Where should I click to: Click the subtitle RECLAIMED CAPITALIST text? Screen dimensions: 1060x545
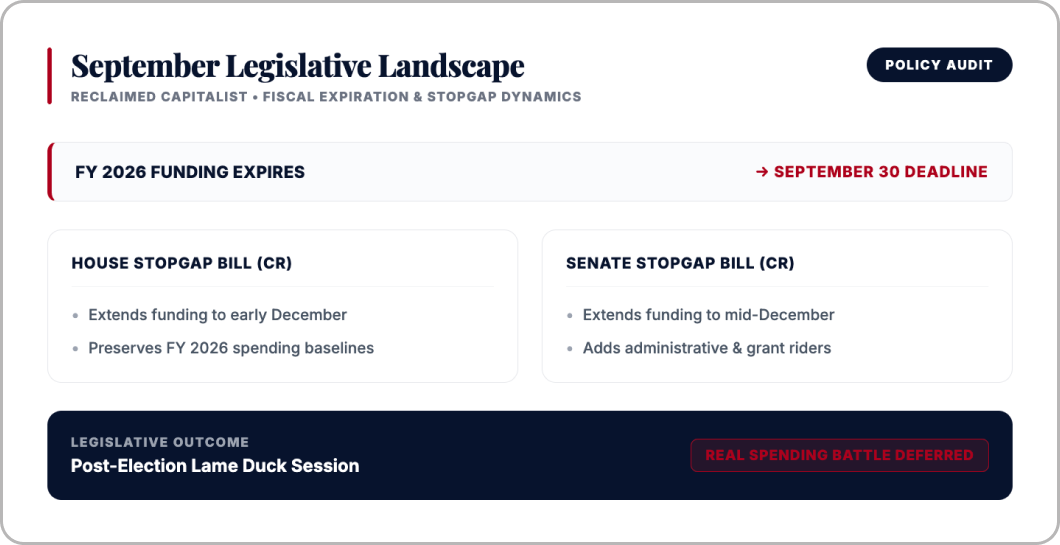[160, 97]
